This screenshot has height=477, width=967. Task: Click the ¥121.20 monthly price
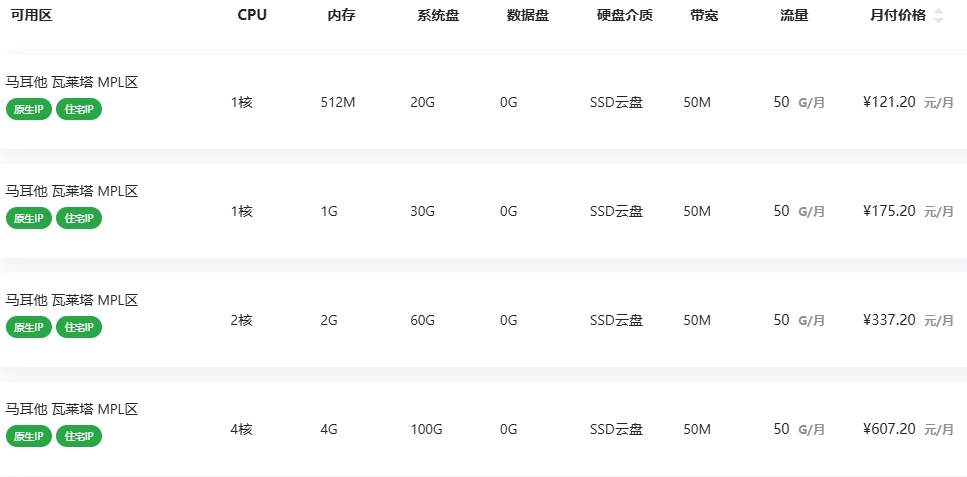[889, 101]
